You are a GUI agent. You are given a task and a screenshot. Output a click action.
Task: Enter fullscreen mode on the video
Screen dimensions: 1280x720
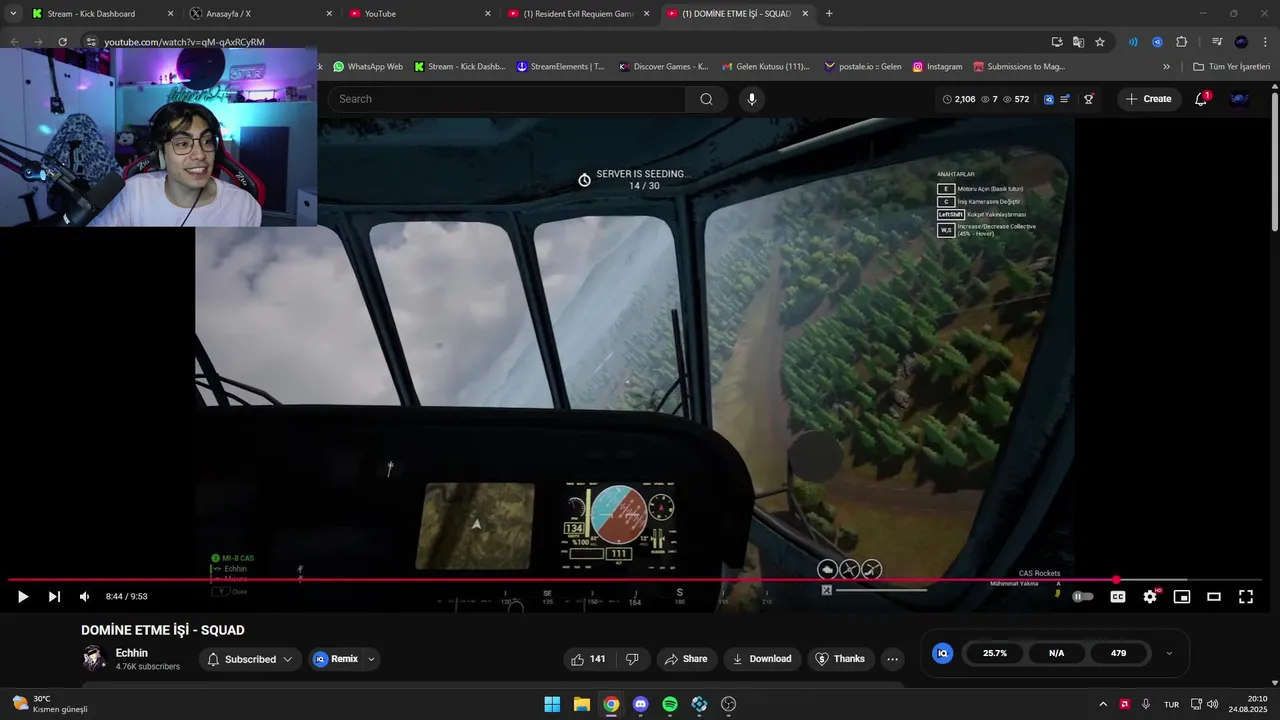1246,597
